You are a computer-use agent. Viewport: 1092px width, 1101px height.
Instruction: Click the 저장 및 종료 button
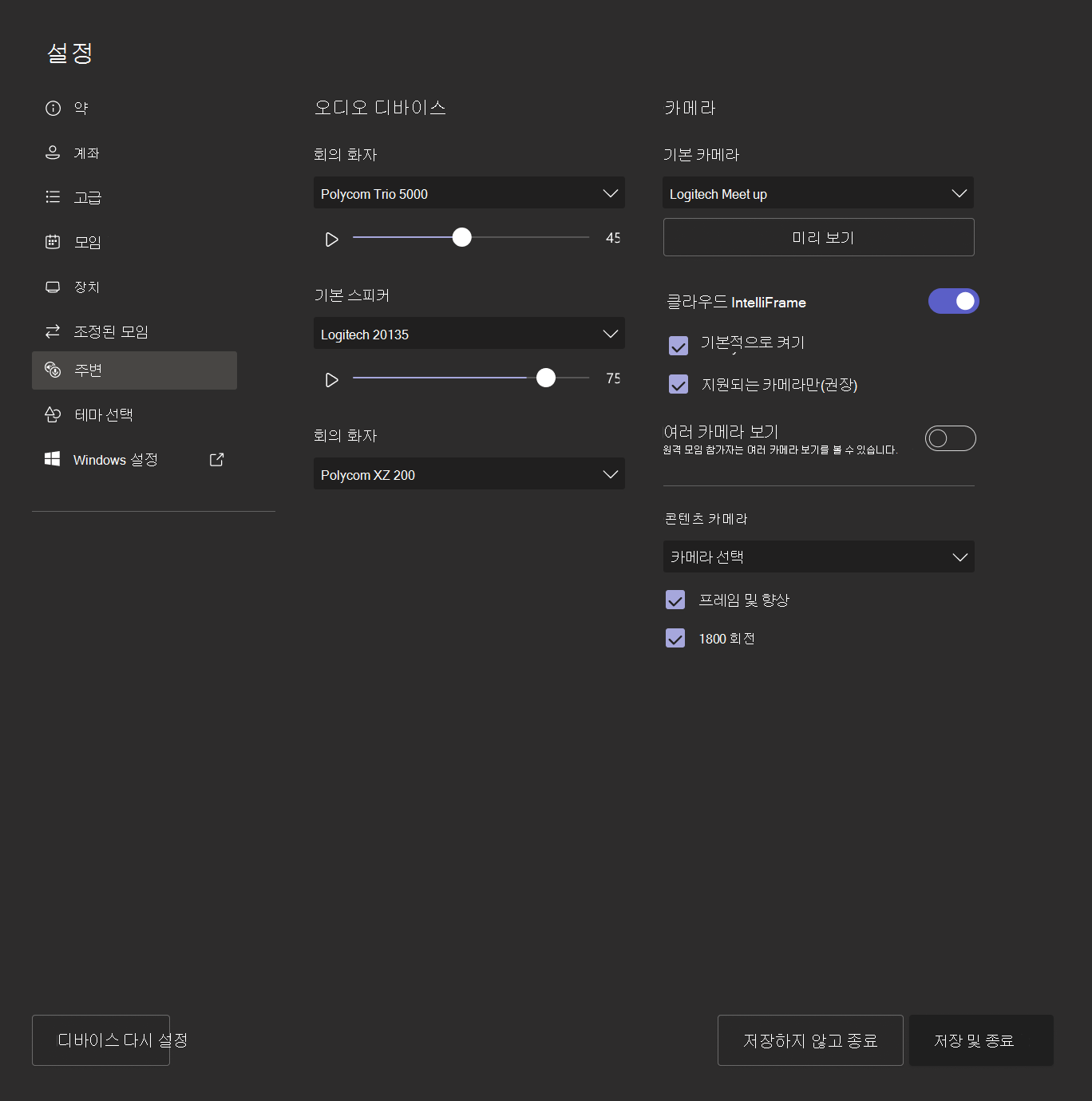pyautogui.click(x=981, y=1040)
